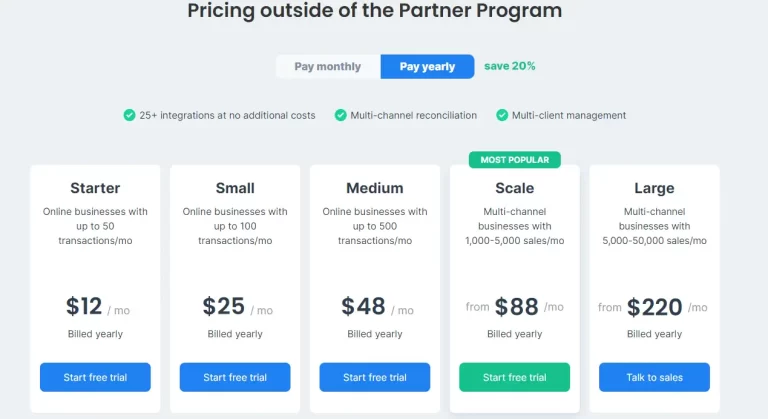This screenshot has height=419, width=768.
Task: Select the Starter plan heading
Action: click(x=95, y=188)
